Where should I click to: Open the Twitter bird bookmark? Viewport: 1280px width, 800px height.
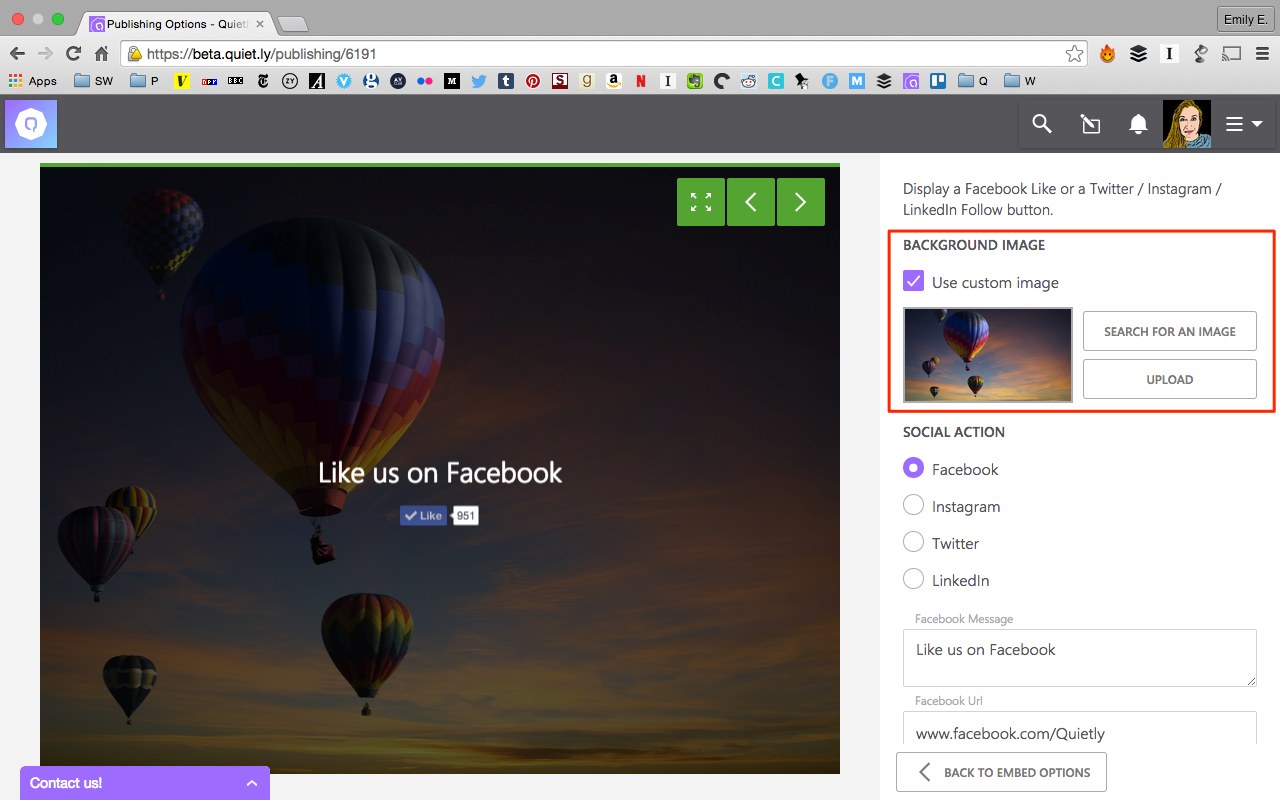[479, 81]
